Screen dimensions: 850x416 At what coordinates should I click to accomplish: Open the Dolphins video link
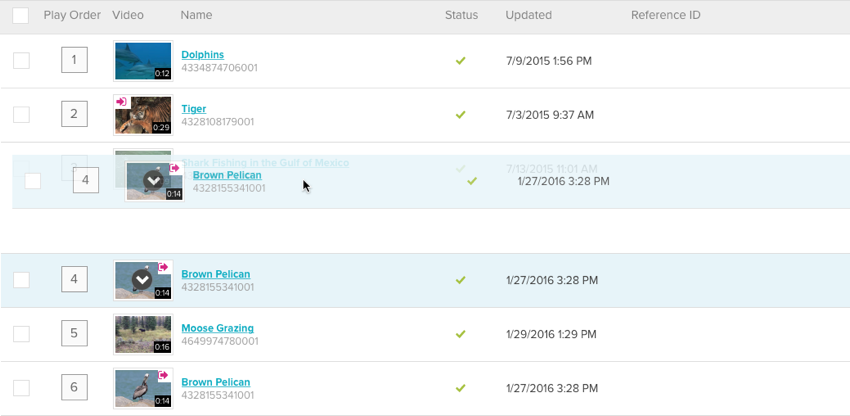203,55
